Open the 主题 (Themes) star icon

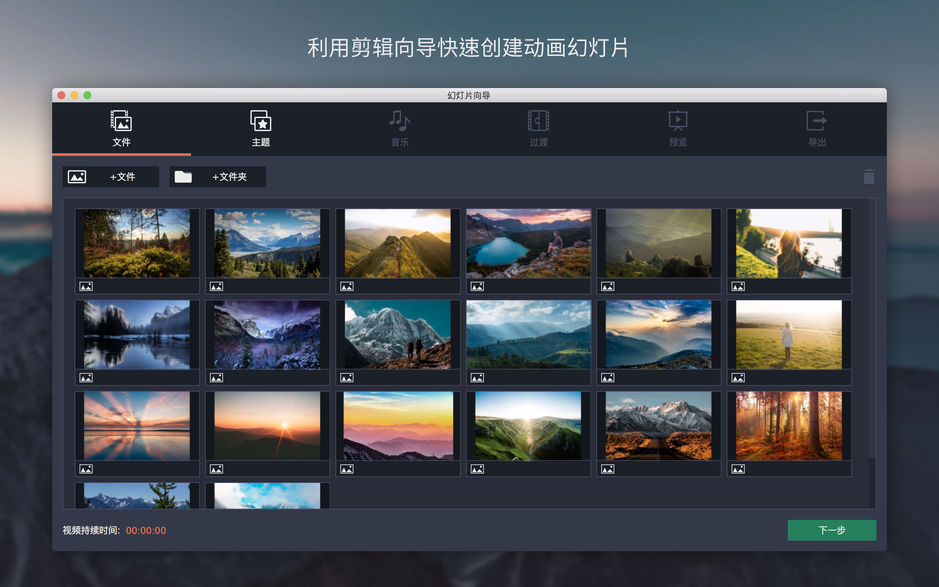tap(260, 122)
